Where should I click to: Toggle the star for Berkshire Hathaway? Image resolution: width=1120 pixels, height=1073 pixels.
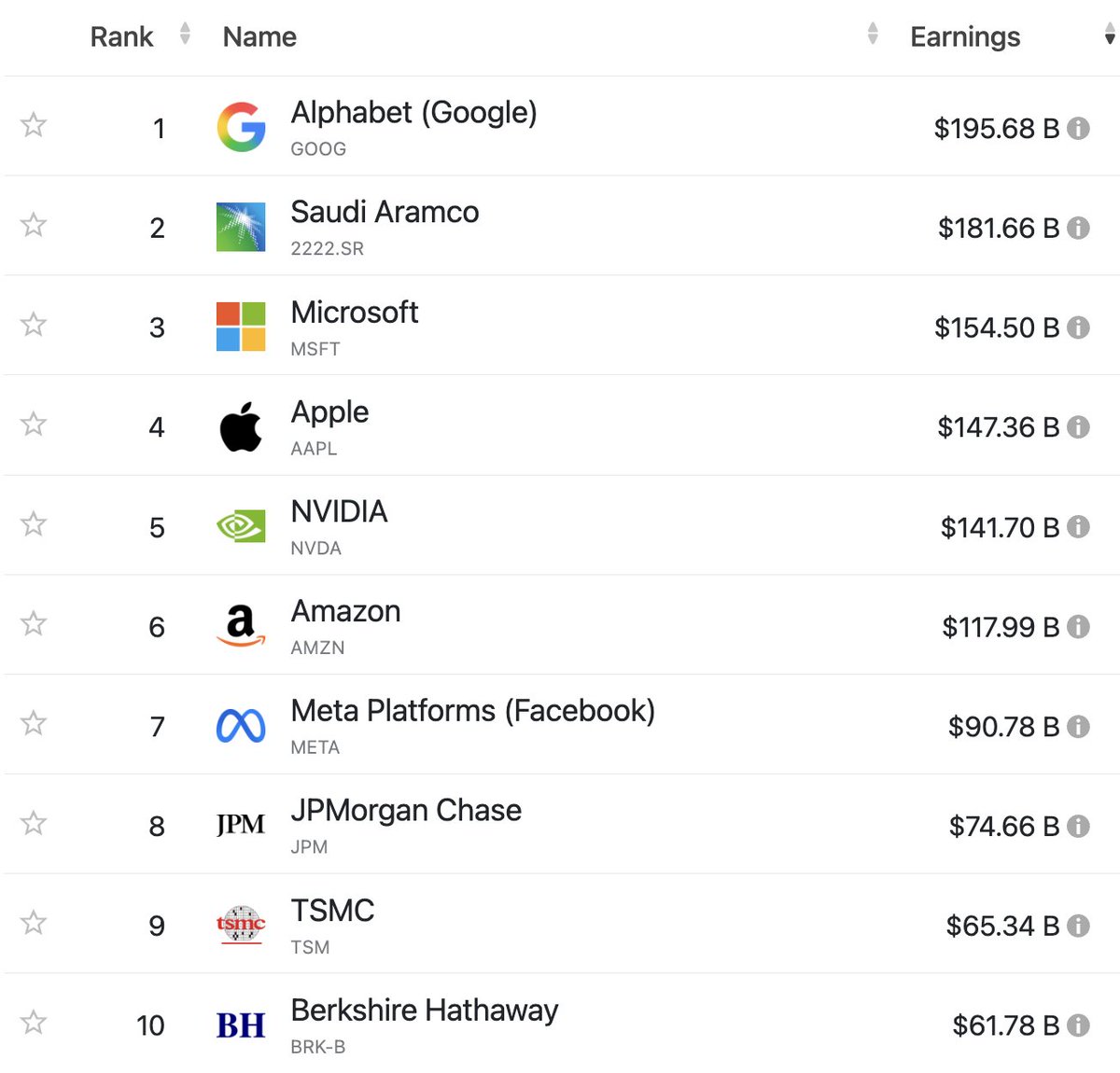(34, 1023)
